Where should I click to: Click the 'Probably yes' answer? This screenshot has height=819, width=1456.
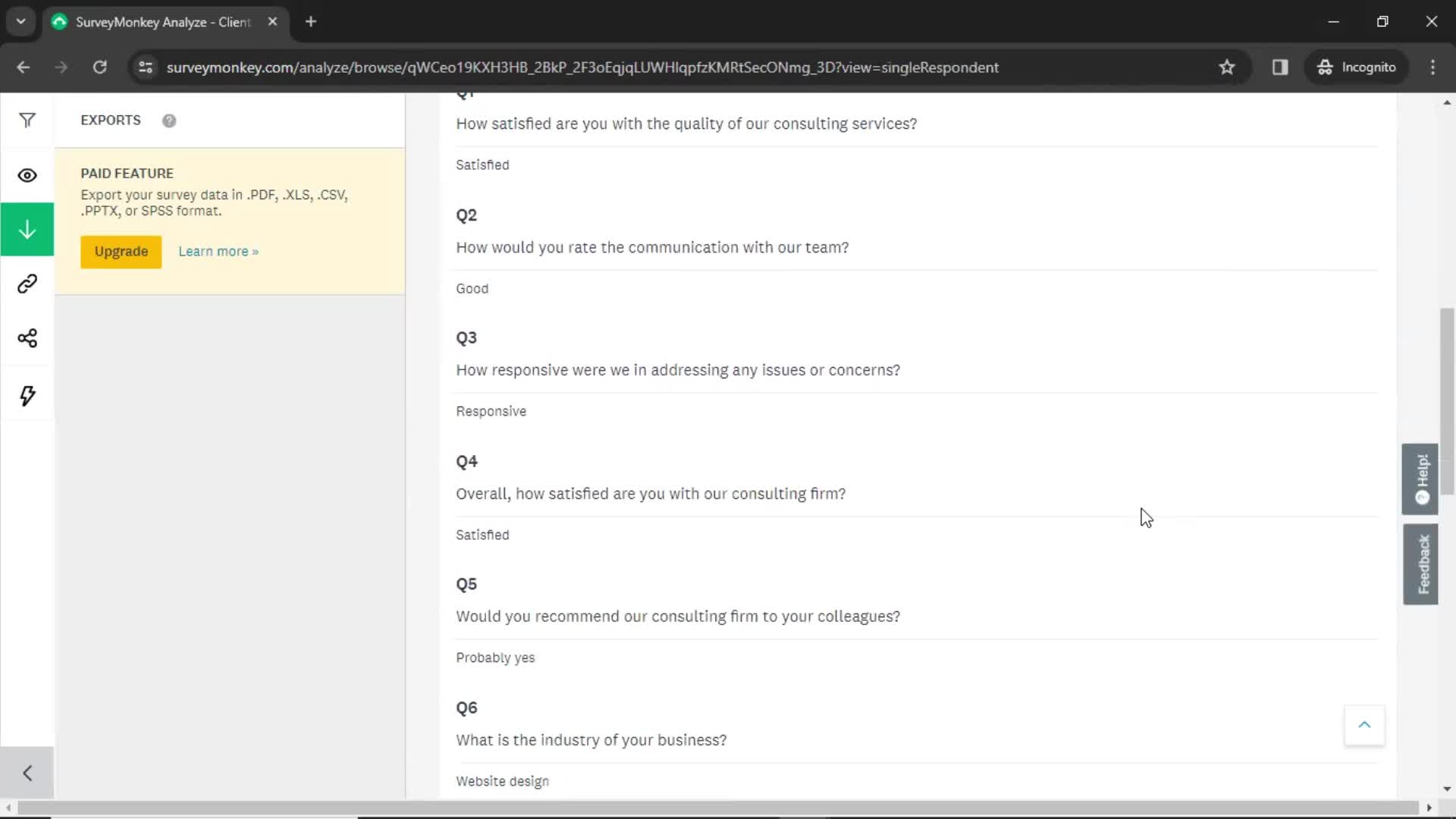[x=495, y=658]
